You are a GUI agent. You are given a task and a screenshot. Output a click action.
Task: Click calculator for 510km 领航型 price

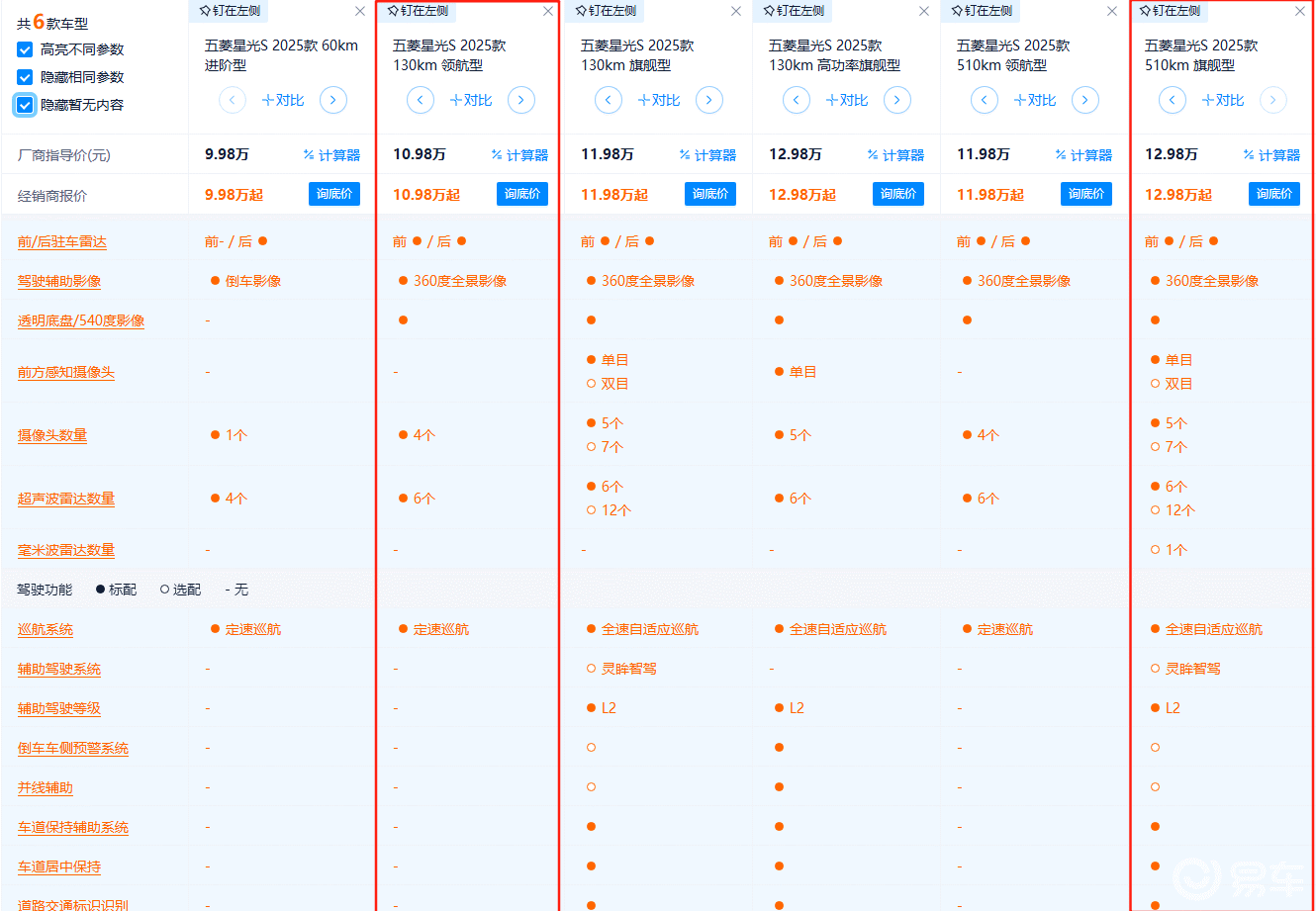pyautogui.click(x=1083, y=155)
